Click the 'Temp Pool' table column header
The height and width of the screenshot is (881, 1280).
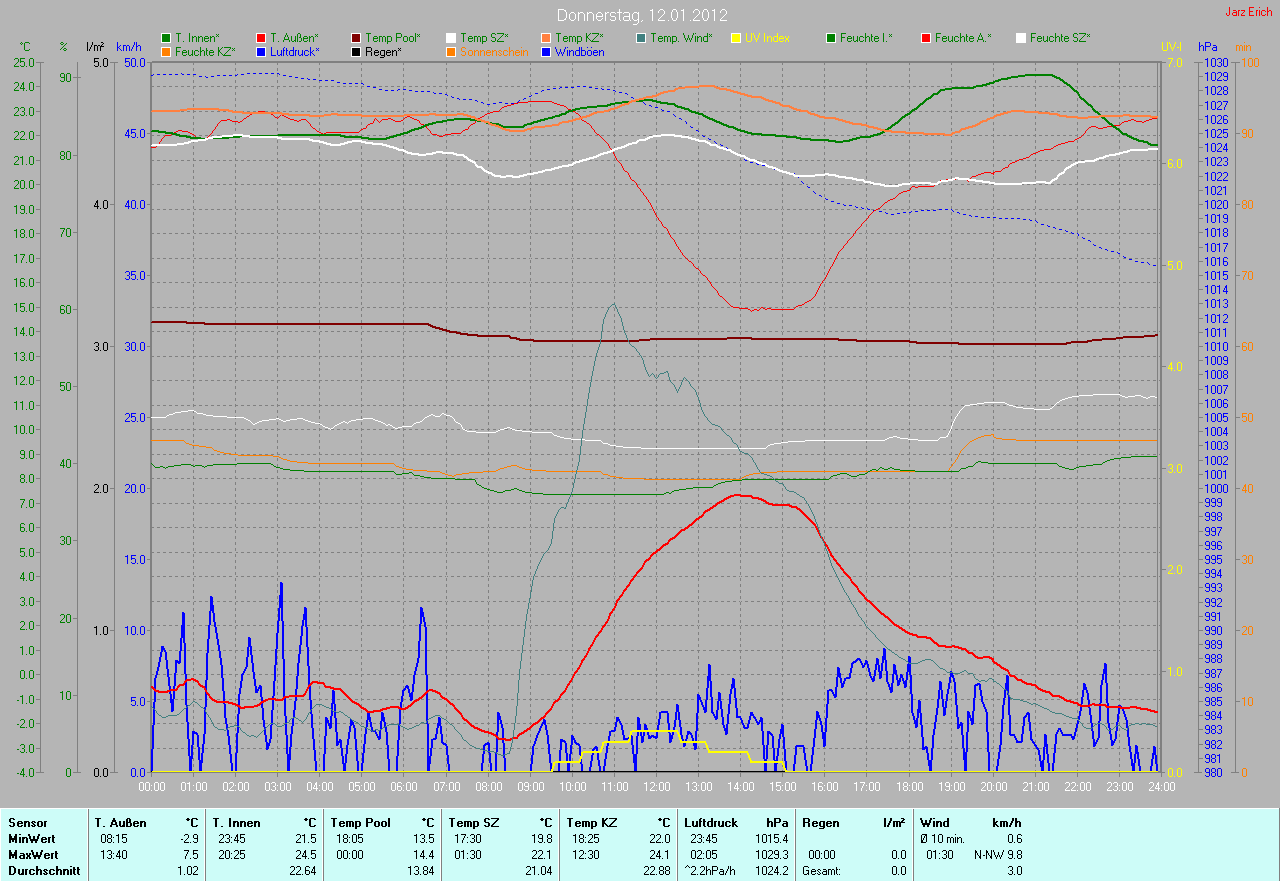[361, 823]
